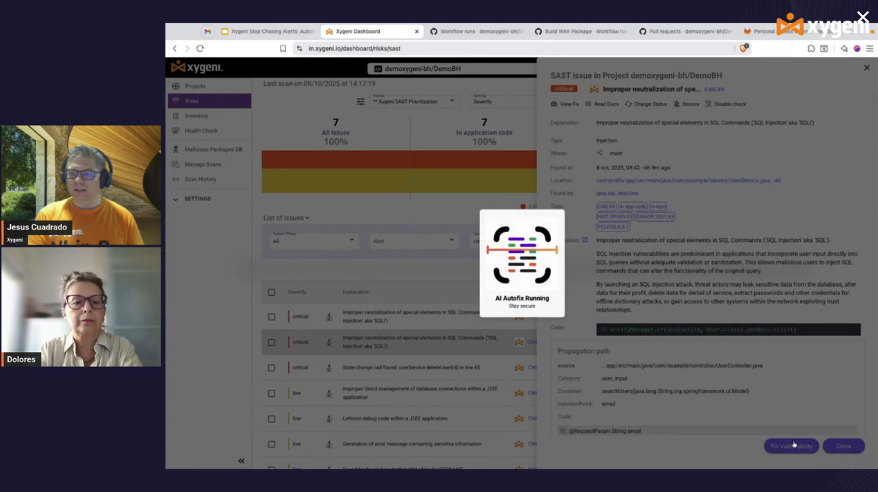The height and width of the screenshot is (492, 878).
Task: Check the State change call found row
Action: tap(272, 368)
